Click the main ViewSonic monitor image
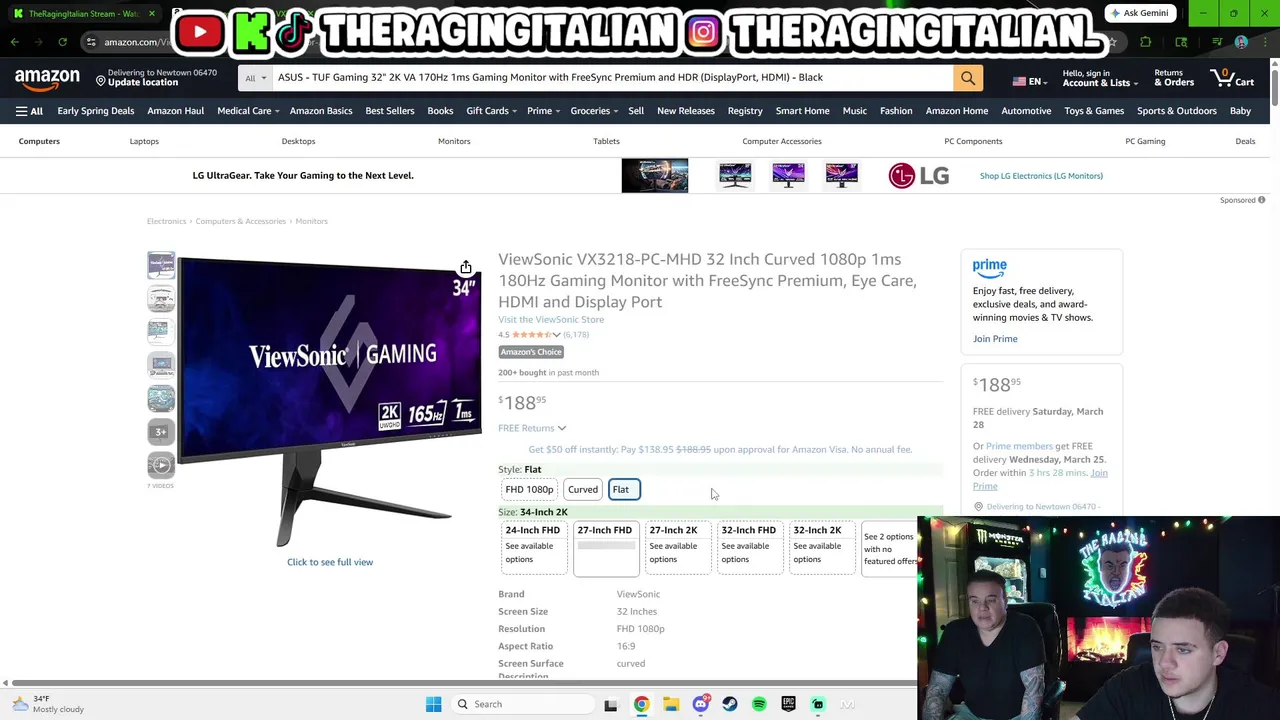Image resolution: width=1280 pixels, height=720 pixels. (x=330, y=400)
